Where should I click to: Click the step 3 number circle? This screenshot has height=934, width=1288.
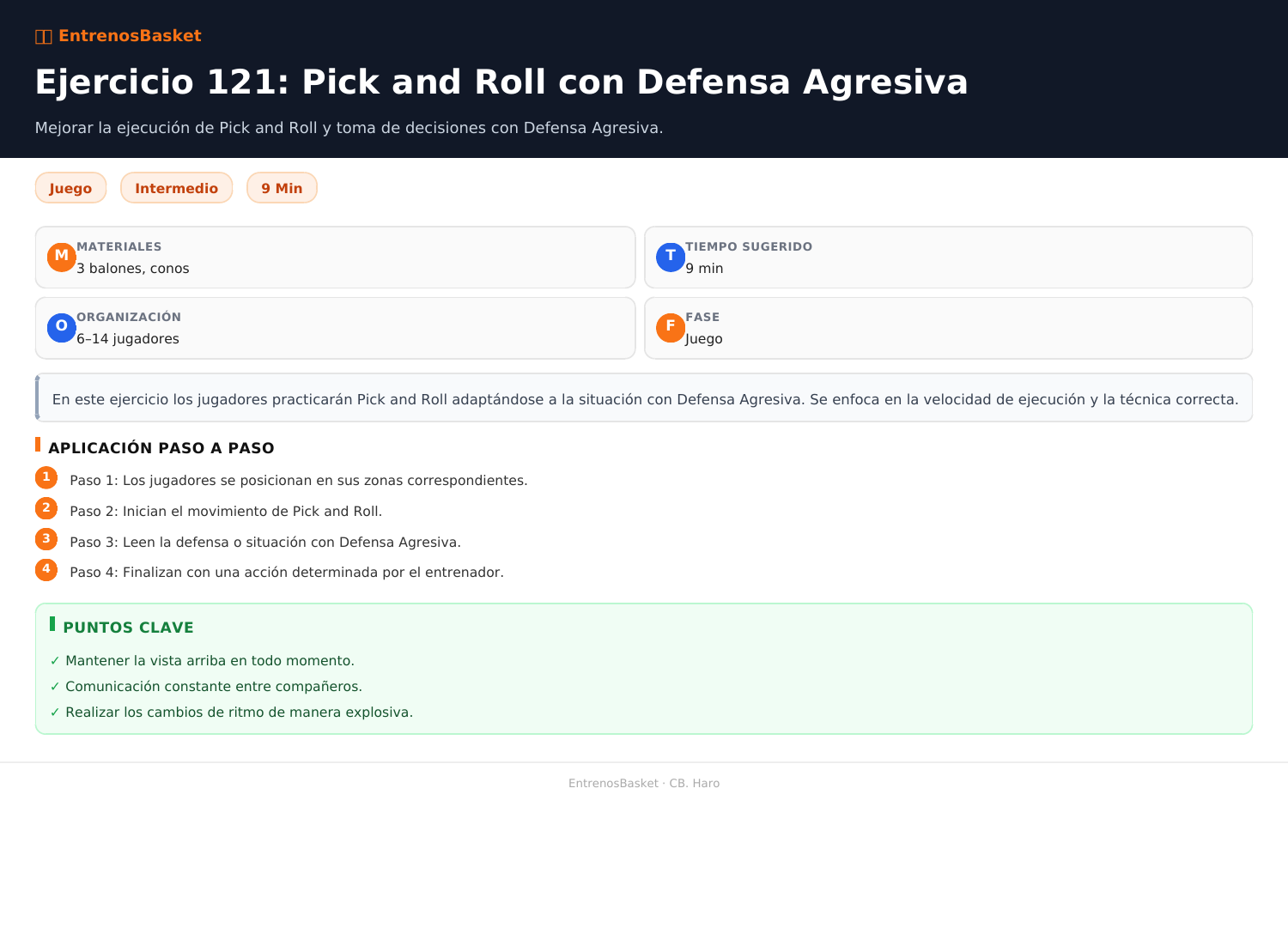(46, 539)
